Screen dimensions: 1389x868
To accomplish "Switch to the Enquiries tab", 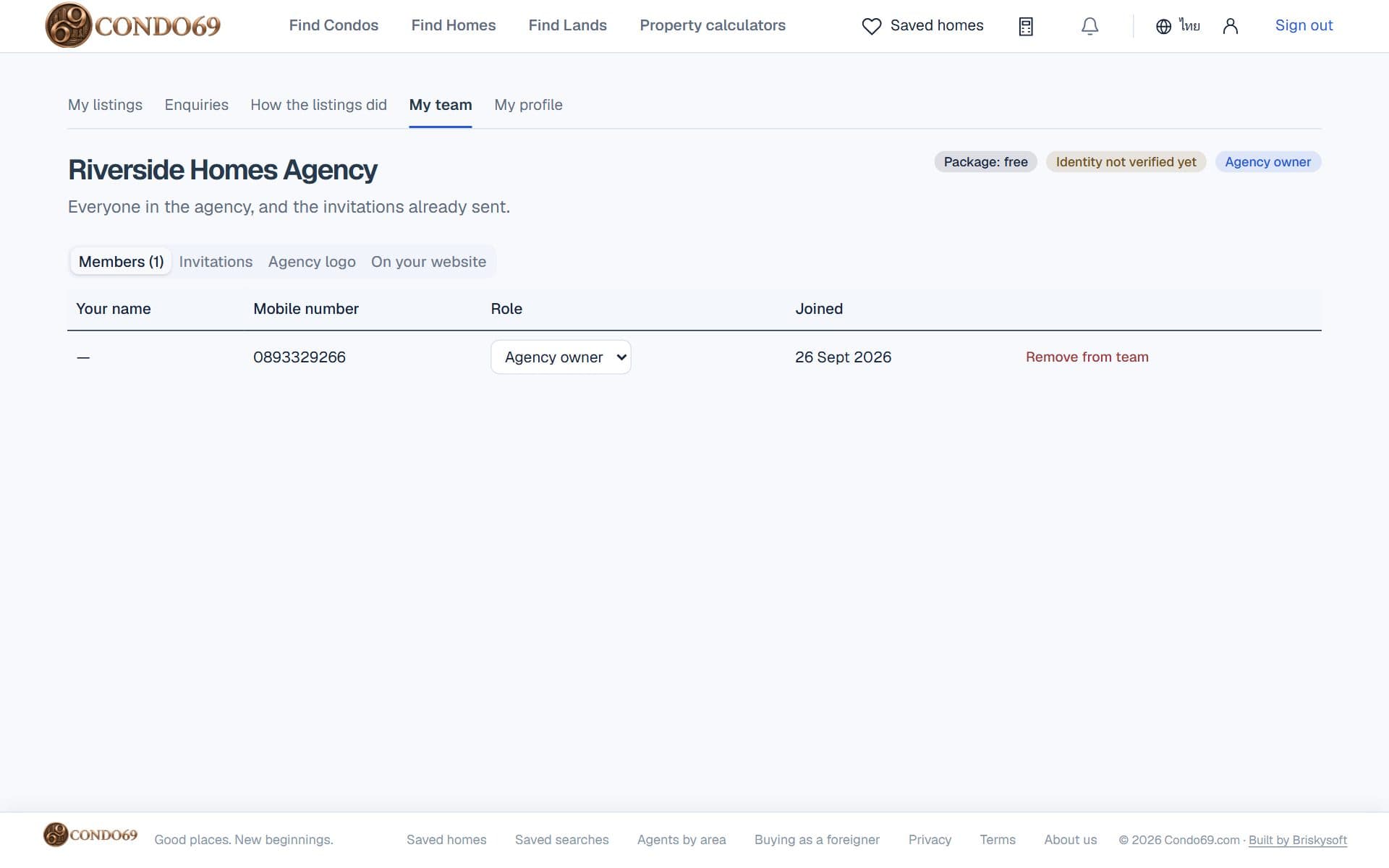I will click(x=197, y=105).
